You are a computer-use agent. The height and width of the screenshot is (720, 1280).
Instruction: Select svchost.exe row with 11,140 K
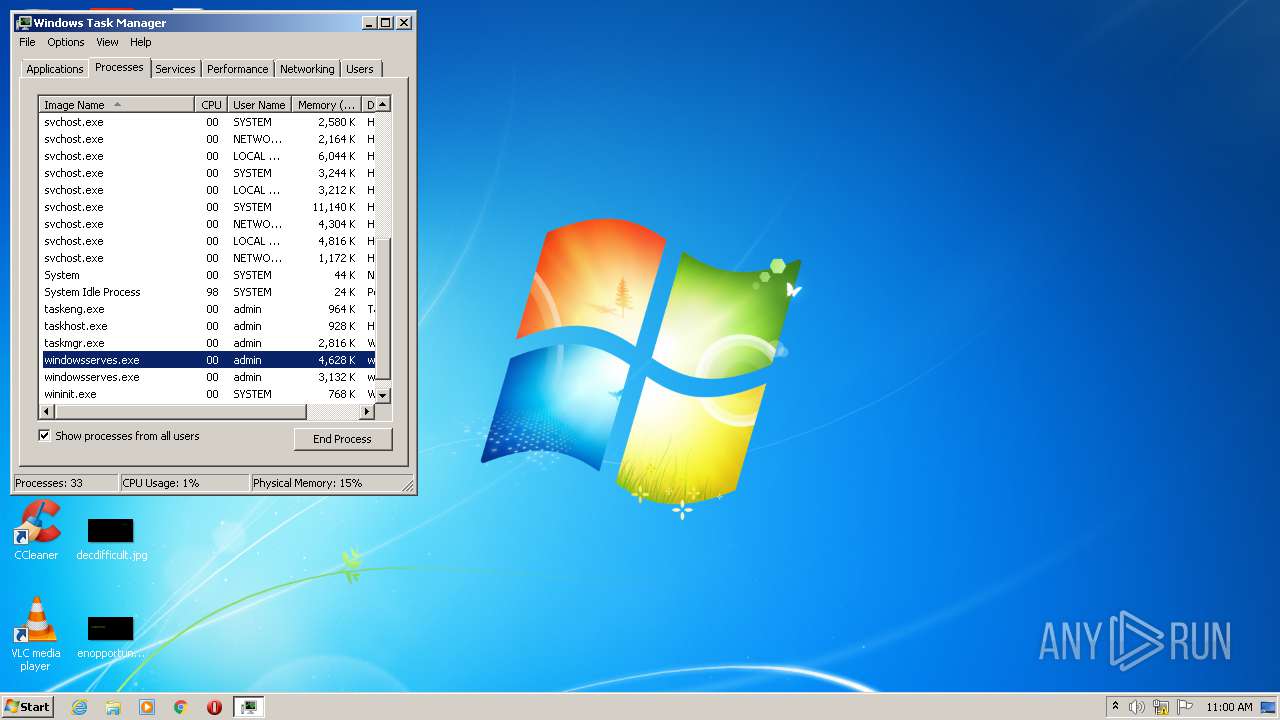(209, 207)
